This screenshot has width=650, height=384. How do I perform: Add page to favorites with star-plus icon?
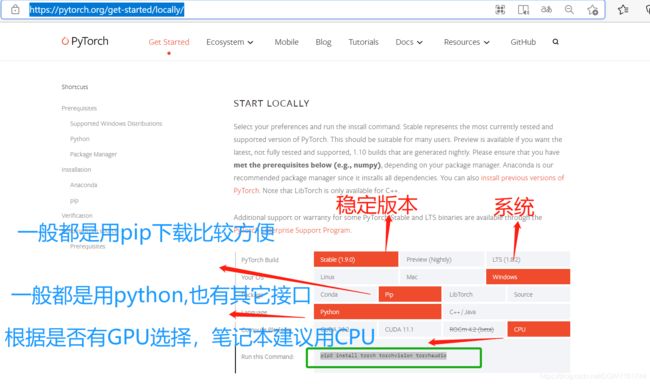click(593, 10)
